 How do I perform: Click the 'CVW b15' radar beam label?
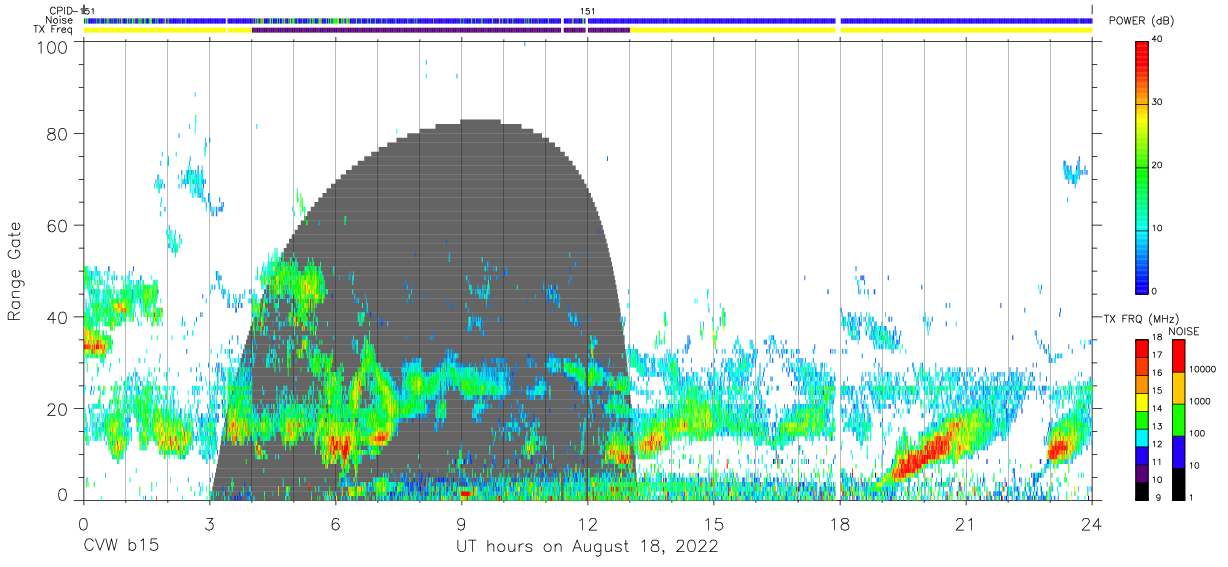coord(120,547)
